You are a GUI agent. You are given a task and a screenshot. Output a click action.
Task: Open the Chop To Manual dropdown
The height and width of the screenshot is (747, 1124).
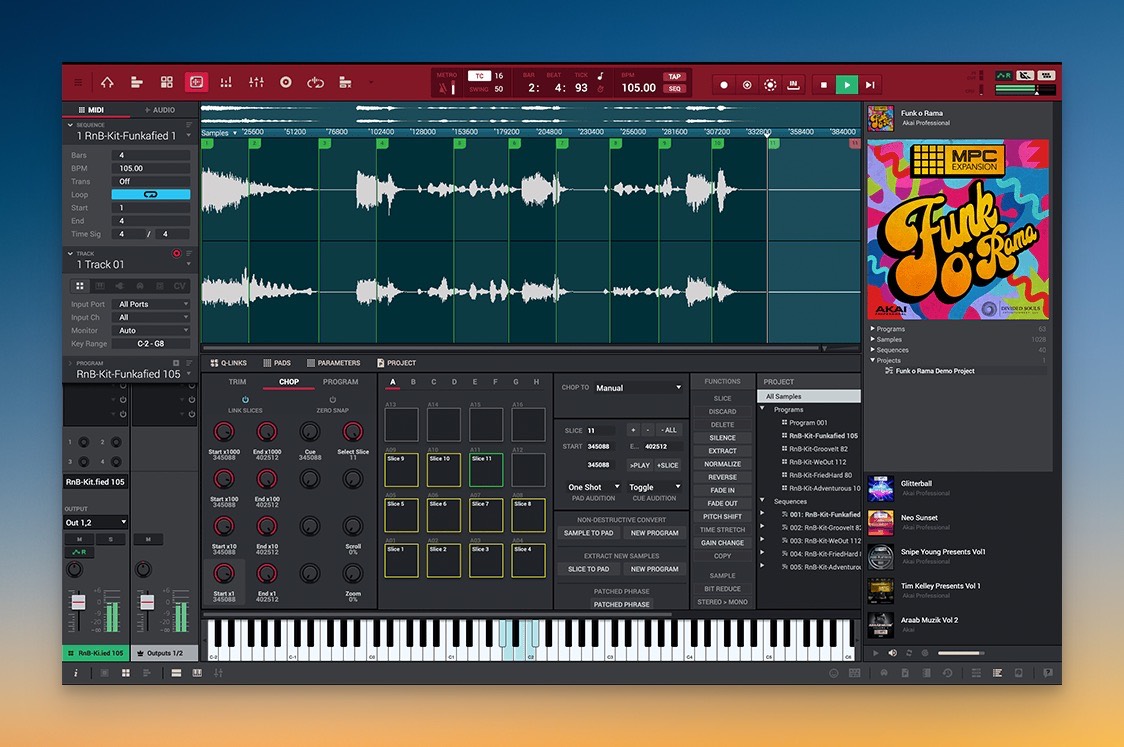point(638,387)
